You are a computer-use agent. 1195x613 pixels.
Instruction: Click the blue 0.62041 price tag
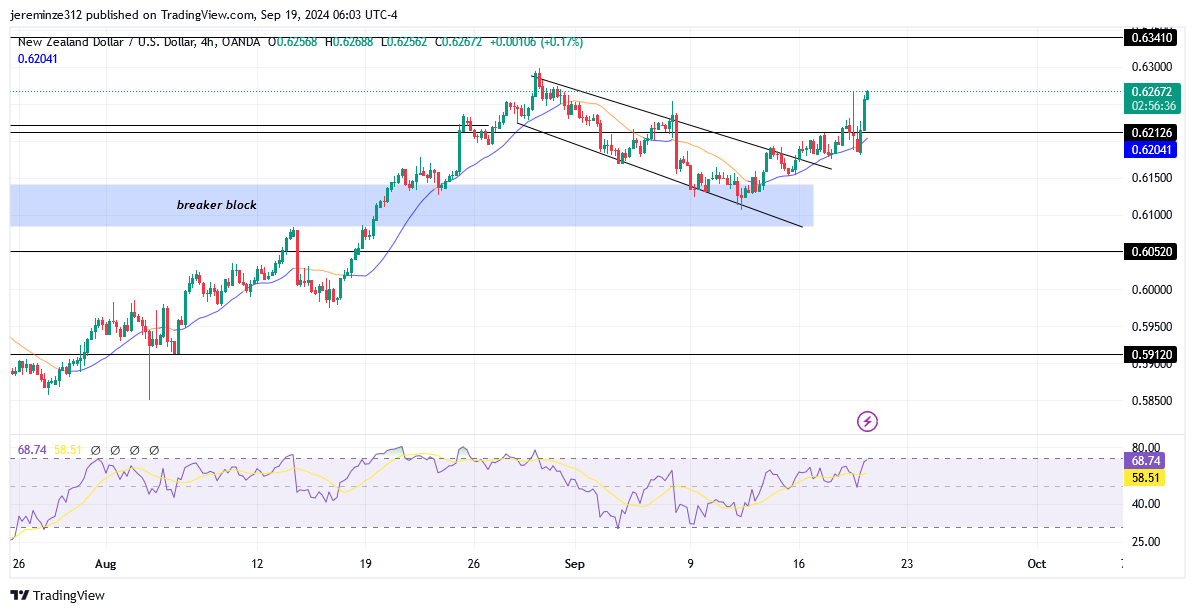point(1150,149)
